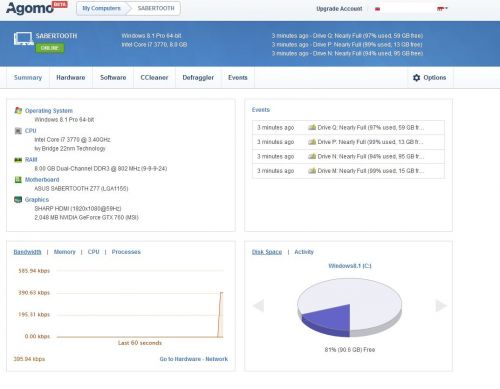Click the SHARP HDMI monitor text line
Viewport: 500px width, 389px height.
[78, 208]
